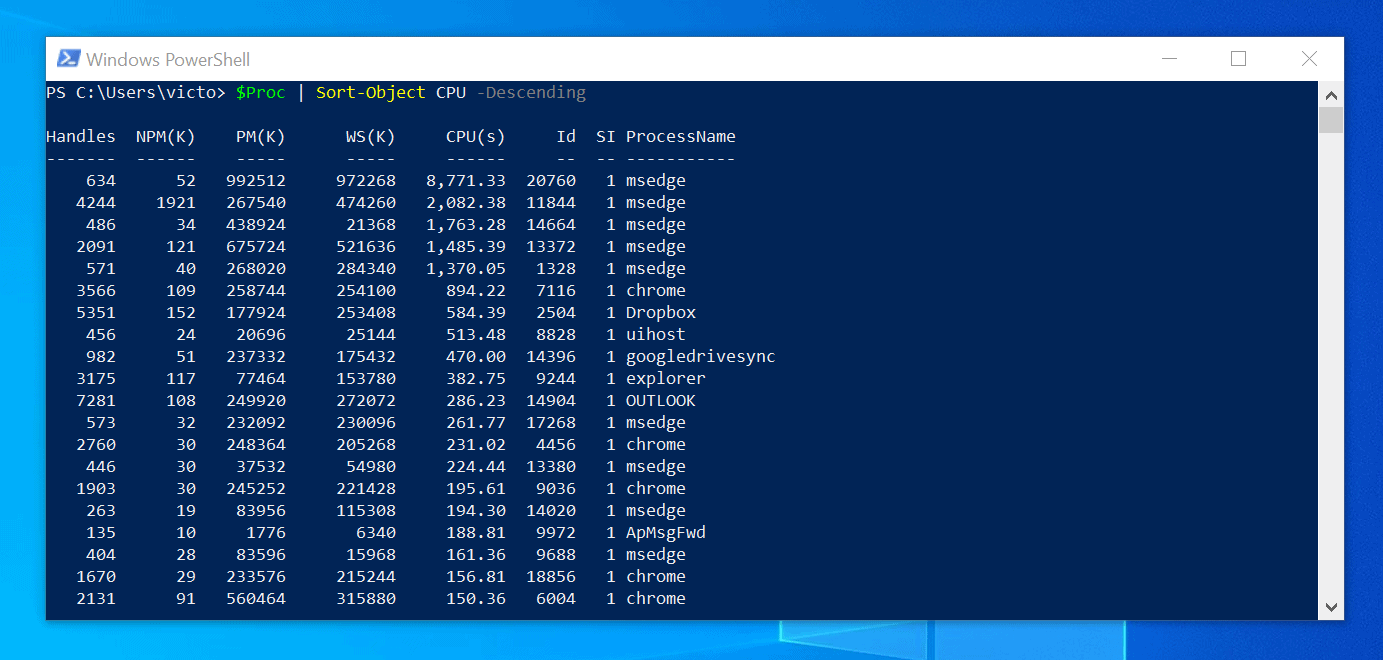Select the Id value 17268

[551, 423]
